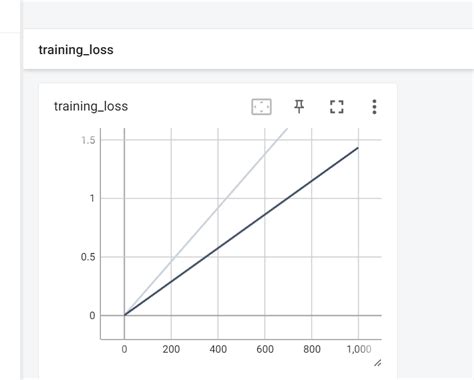The height and width of the screenshot is (380, 474).
Task: Click the 200 label on the x-axis
Action: [171, 349]
